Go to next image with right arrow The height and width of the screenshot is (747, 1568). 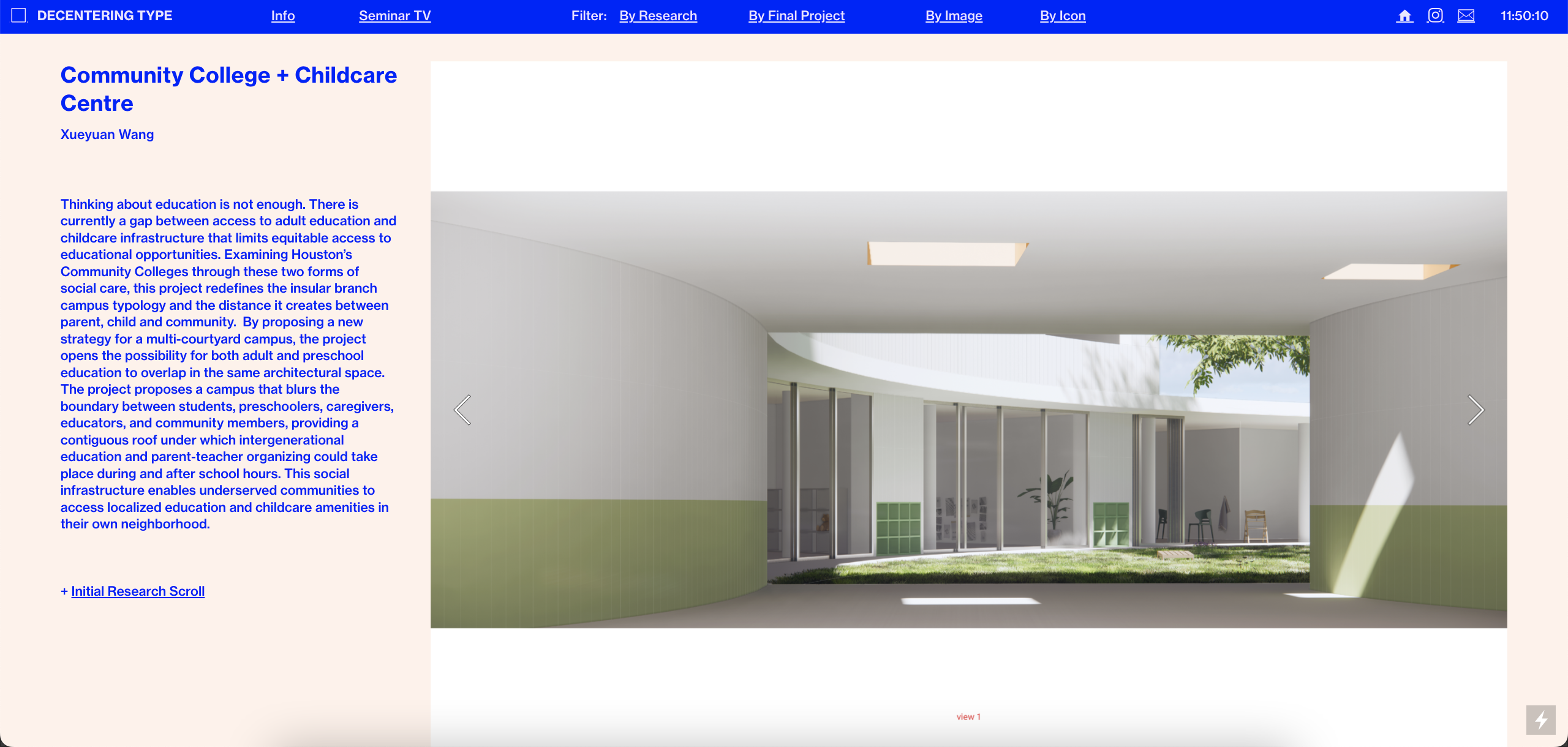click(1476, 410)
